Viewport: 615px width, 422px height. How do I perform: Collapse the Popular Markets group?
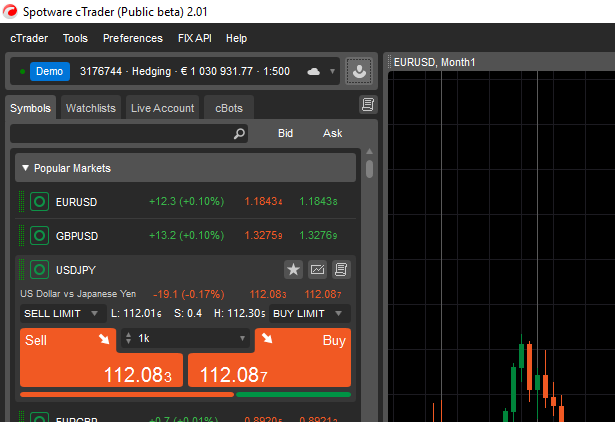185,168
